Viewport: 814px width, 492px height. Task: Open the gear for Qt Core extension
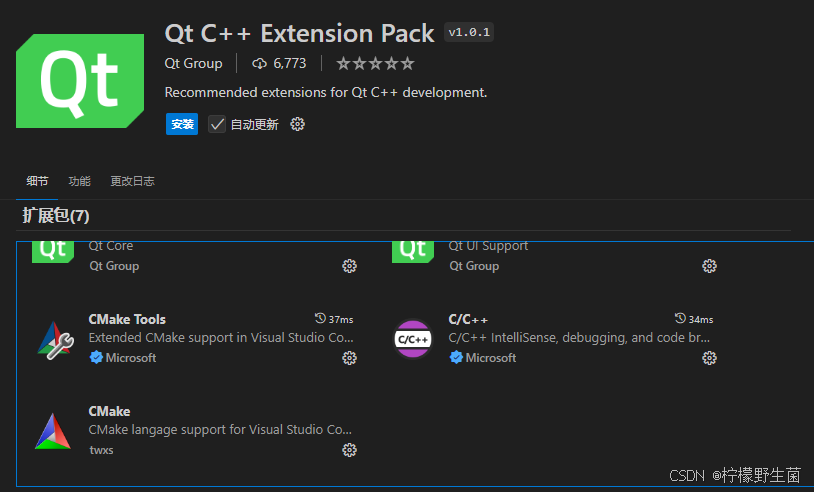click(x=349, y=266)
